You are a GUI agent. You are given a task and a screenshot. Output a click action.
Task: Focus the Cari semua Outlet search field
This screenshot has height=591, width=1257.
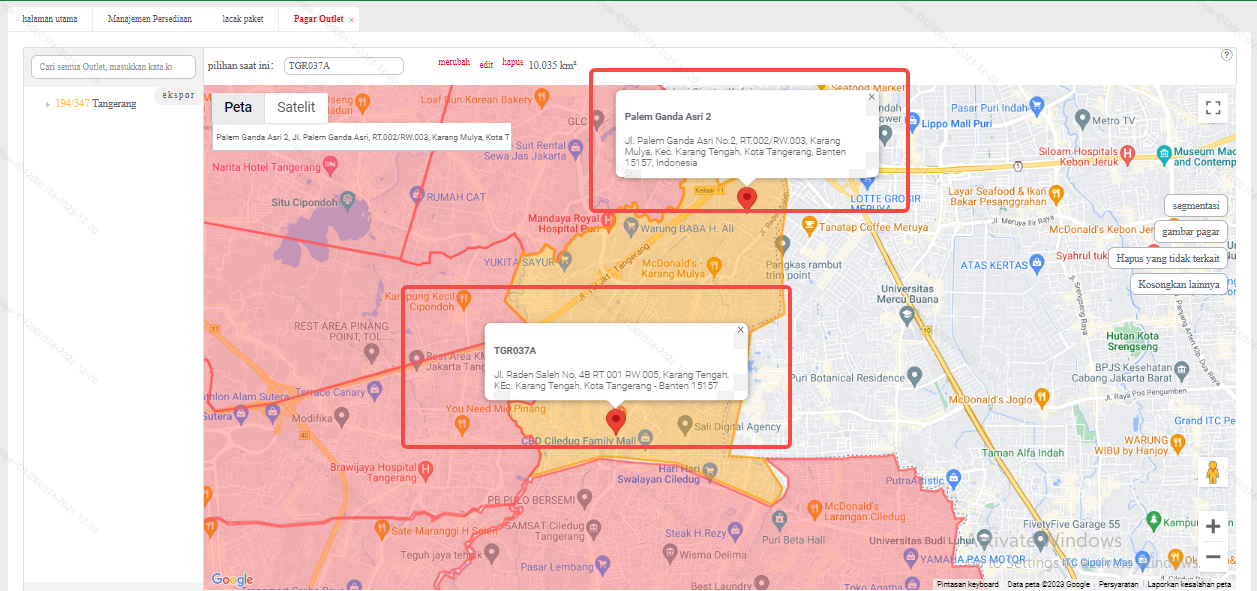(x=114, y=66)
